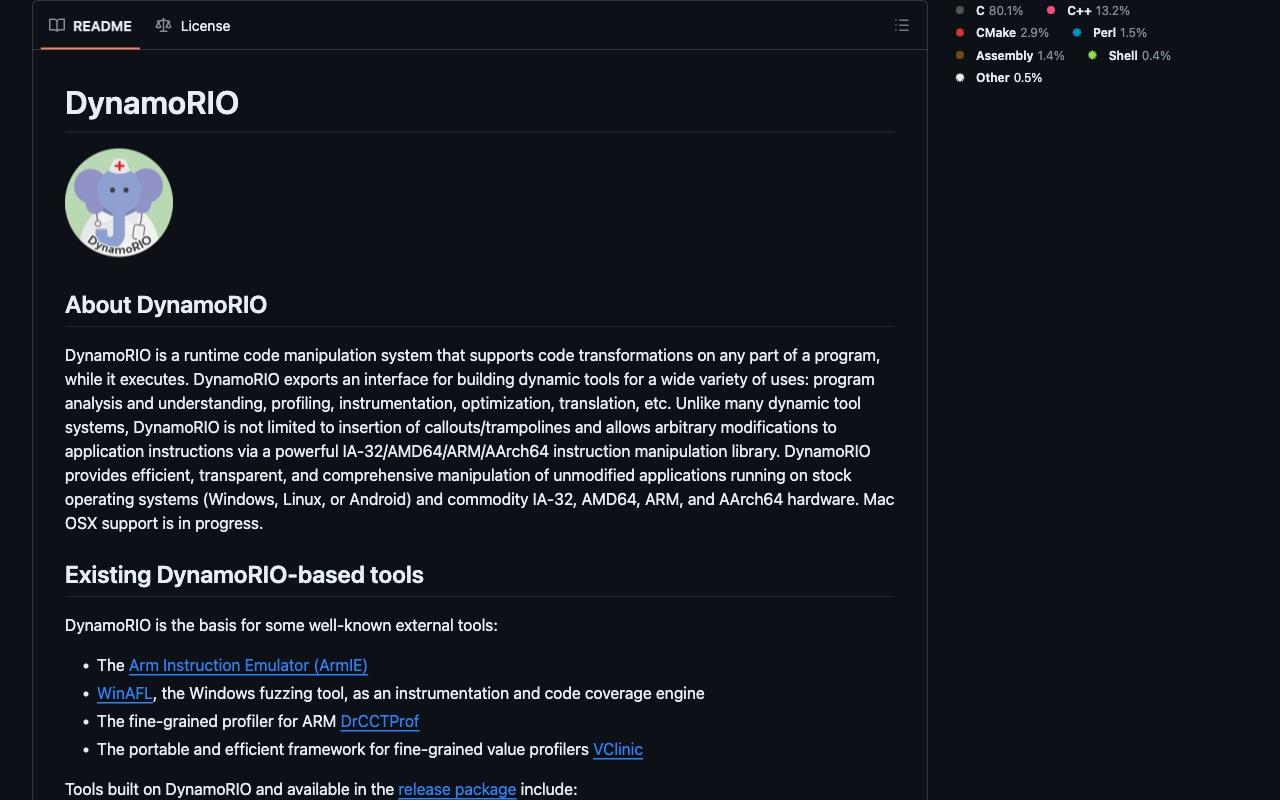Open the release package link
This screenshot has height=800, width=1280.
[x=457, y=789]
